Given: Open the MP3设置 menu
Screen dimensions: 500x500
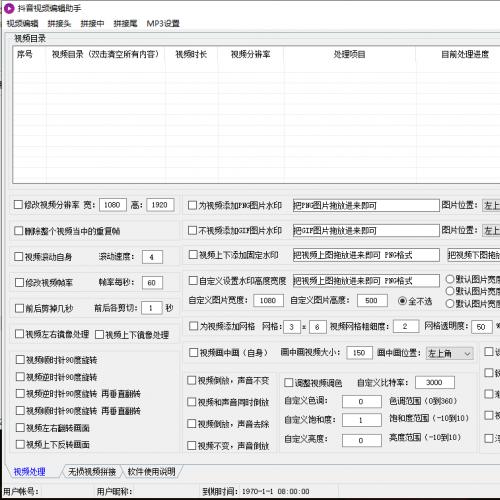Looking at the screenshot, I should [163, 23].
